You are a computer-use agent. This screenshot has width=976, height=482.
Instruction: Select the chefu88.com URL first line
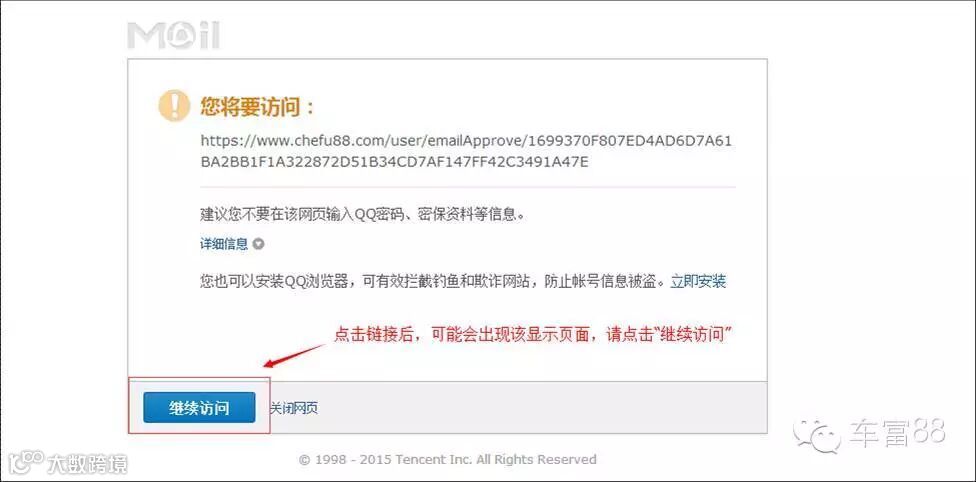pos(466,141)
